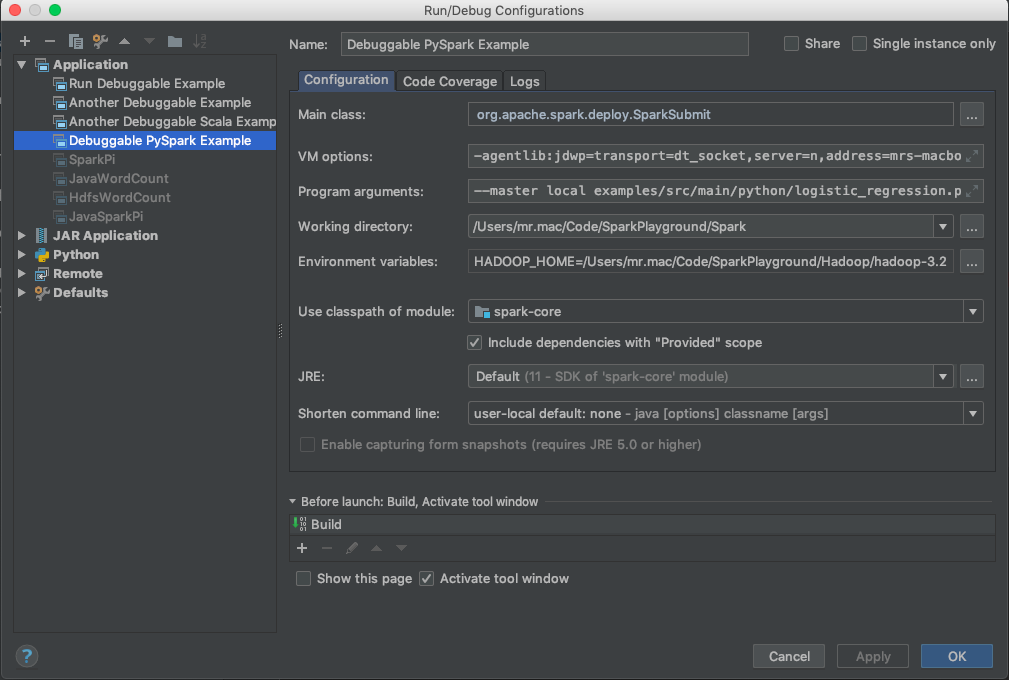
Task: Click the panel splitter handle
Action: click(281, 331)
